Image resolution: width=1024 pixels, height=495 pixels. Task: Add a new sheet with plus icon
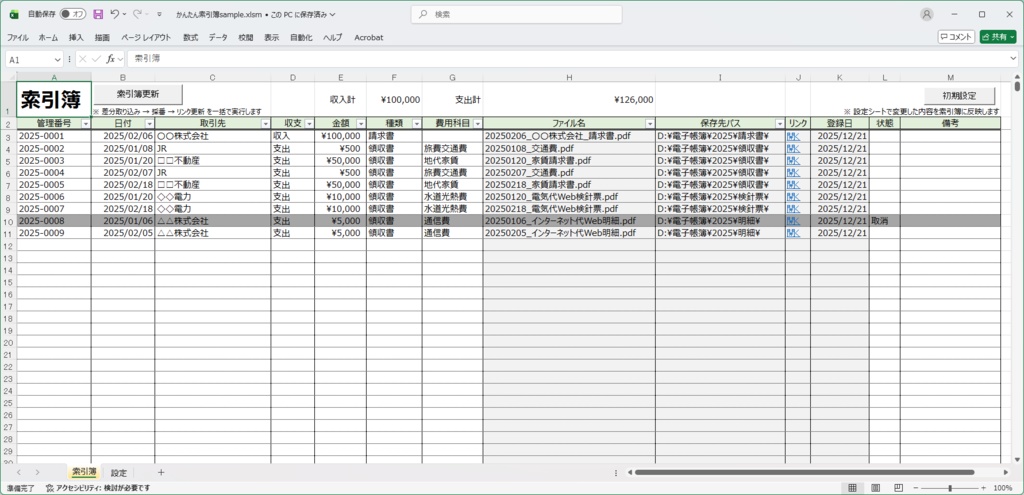coord(161,472)
